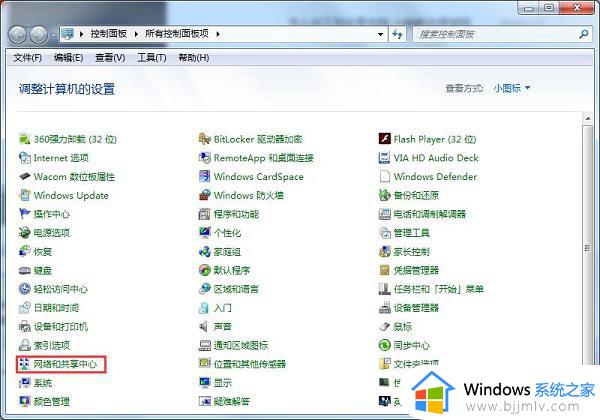
Task: Open the 声音 link
Action: pos(222,327)
